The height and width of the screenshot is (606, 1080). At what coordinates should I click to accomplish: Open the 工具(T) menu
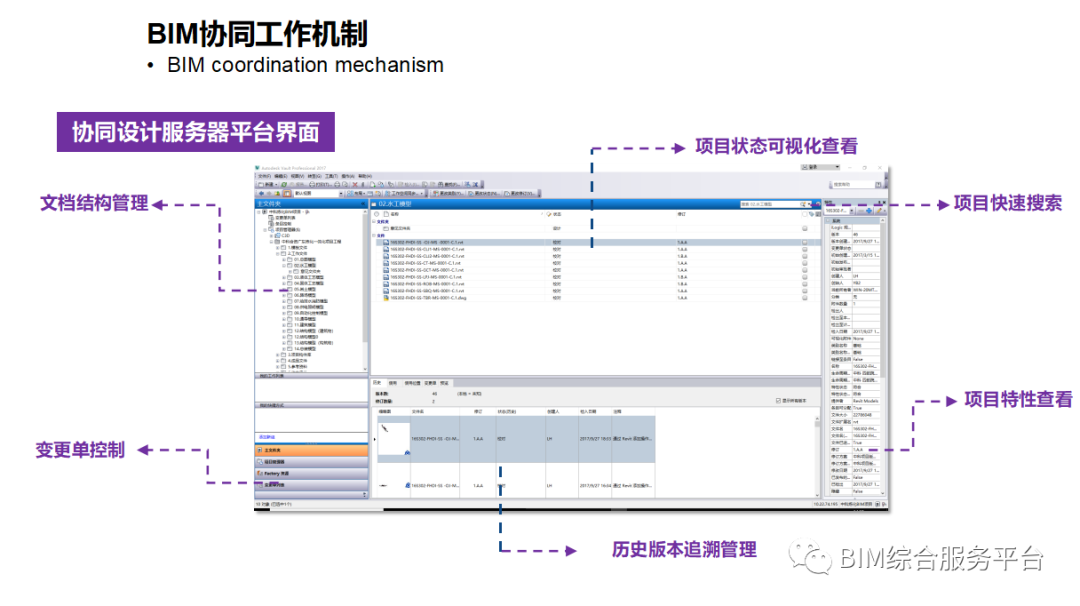click(331, 176)
